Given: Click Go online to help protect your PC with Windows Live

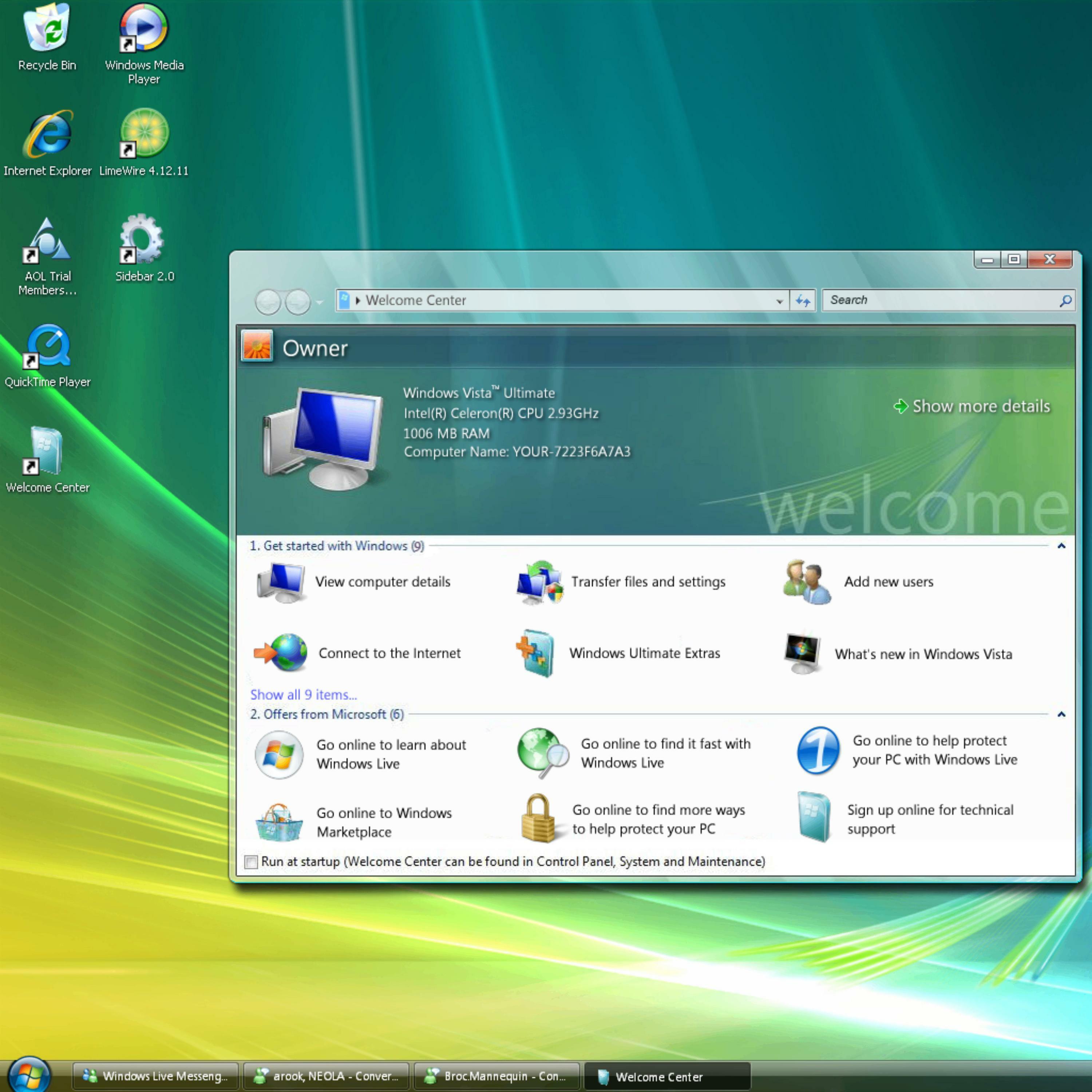Looking at the screenshot, I should coord(935,750).
